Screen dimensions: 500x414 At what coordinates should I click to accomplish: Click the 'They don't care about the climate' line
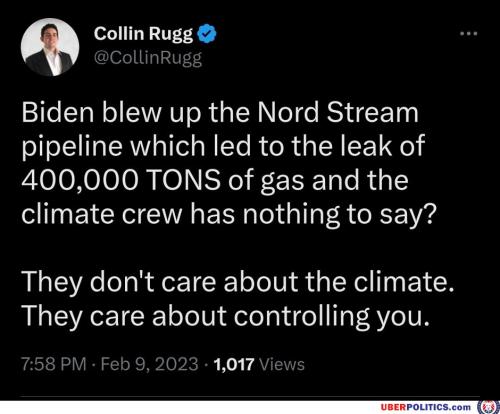coord(239,282)
